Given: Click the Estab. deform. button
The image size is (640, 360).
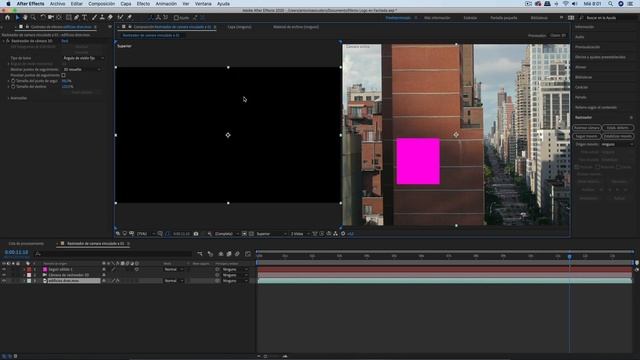Looking at the screenshot, I should tap(618, 128).
